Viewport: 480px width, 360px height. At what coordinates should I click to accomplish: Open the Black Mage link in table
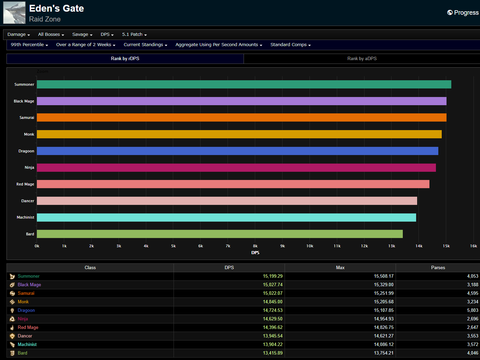pos(29,285)
